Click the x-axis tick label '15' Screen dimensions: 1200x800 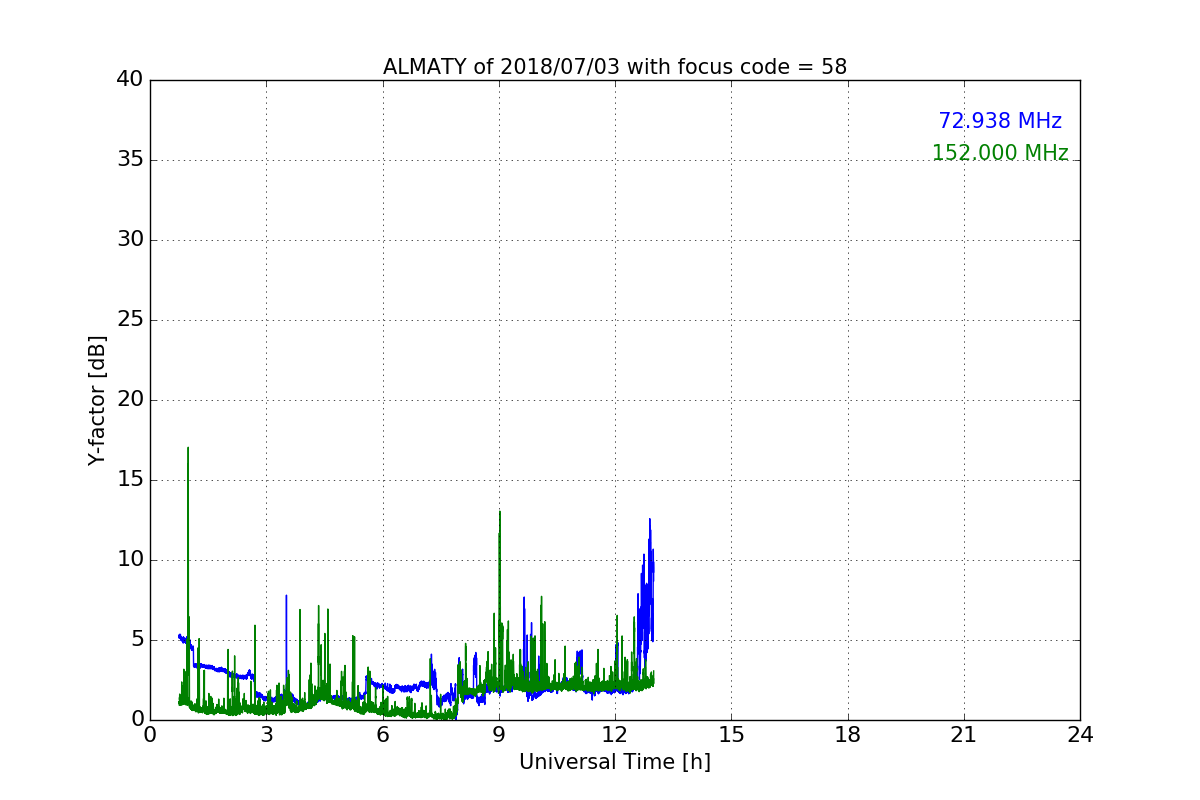click(x=731, y=734)
